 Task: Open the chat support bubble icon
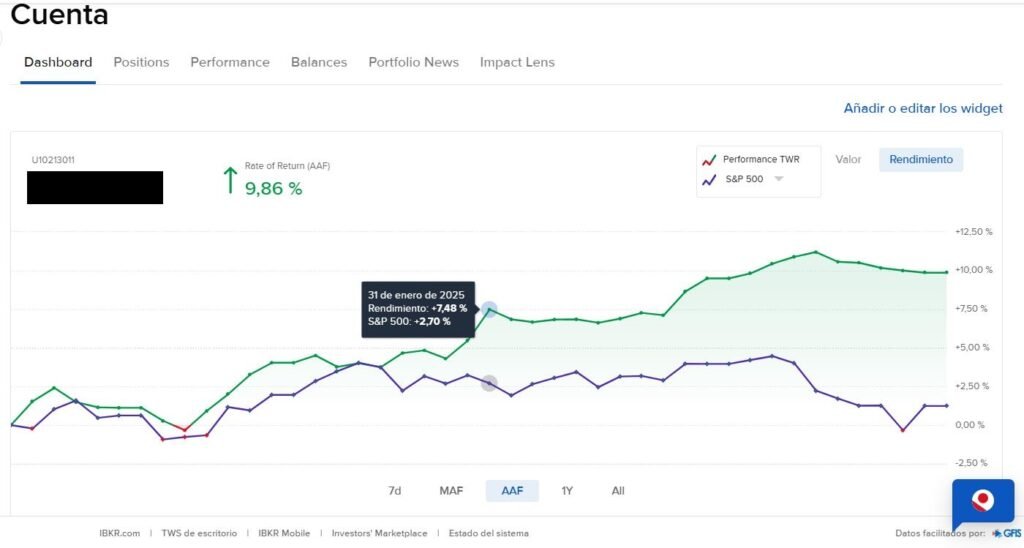pyautogui.click(x=982, y=503)
